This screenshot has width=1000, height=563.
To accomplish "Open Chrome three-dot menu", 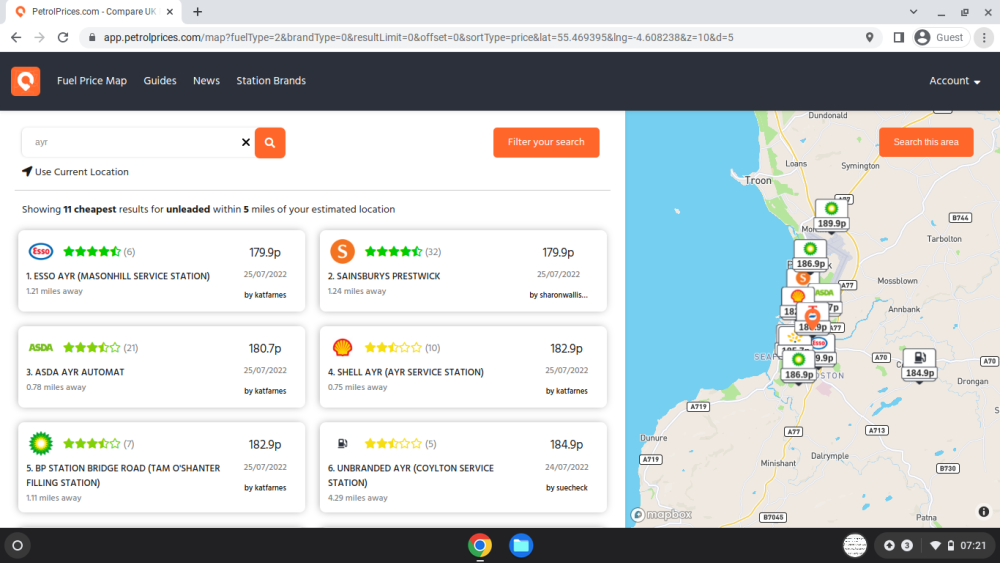I will tap(984, 38).
